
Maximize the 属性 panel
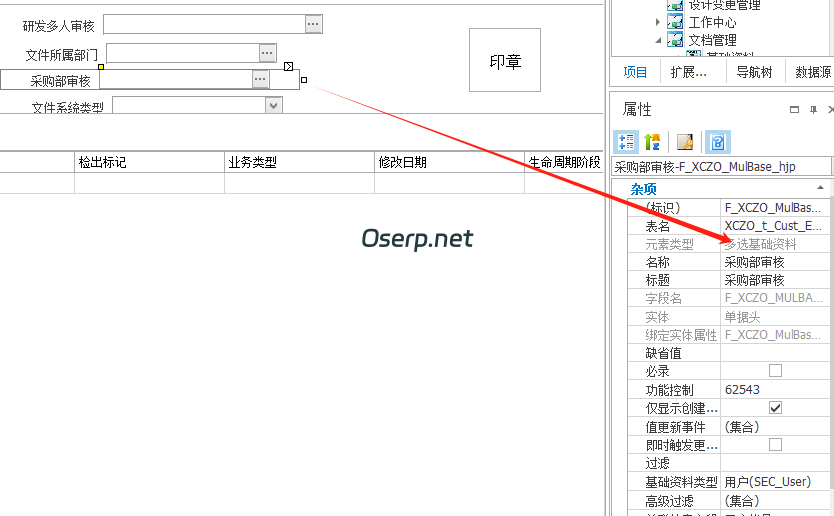(795, 110)
